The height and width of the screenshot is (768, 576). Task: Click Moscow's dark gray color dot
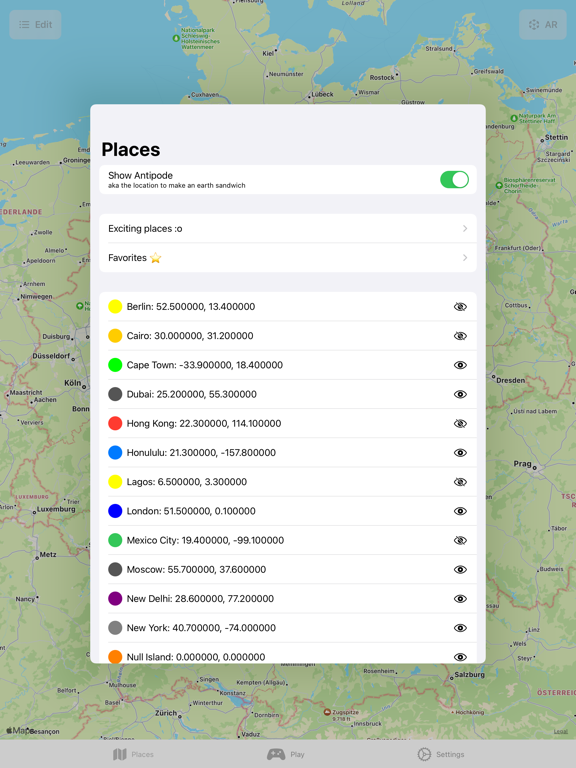pos(115,570)
